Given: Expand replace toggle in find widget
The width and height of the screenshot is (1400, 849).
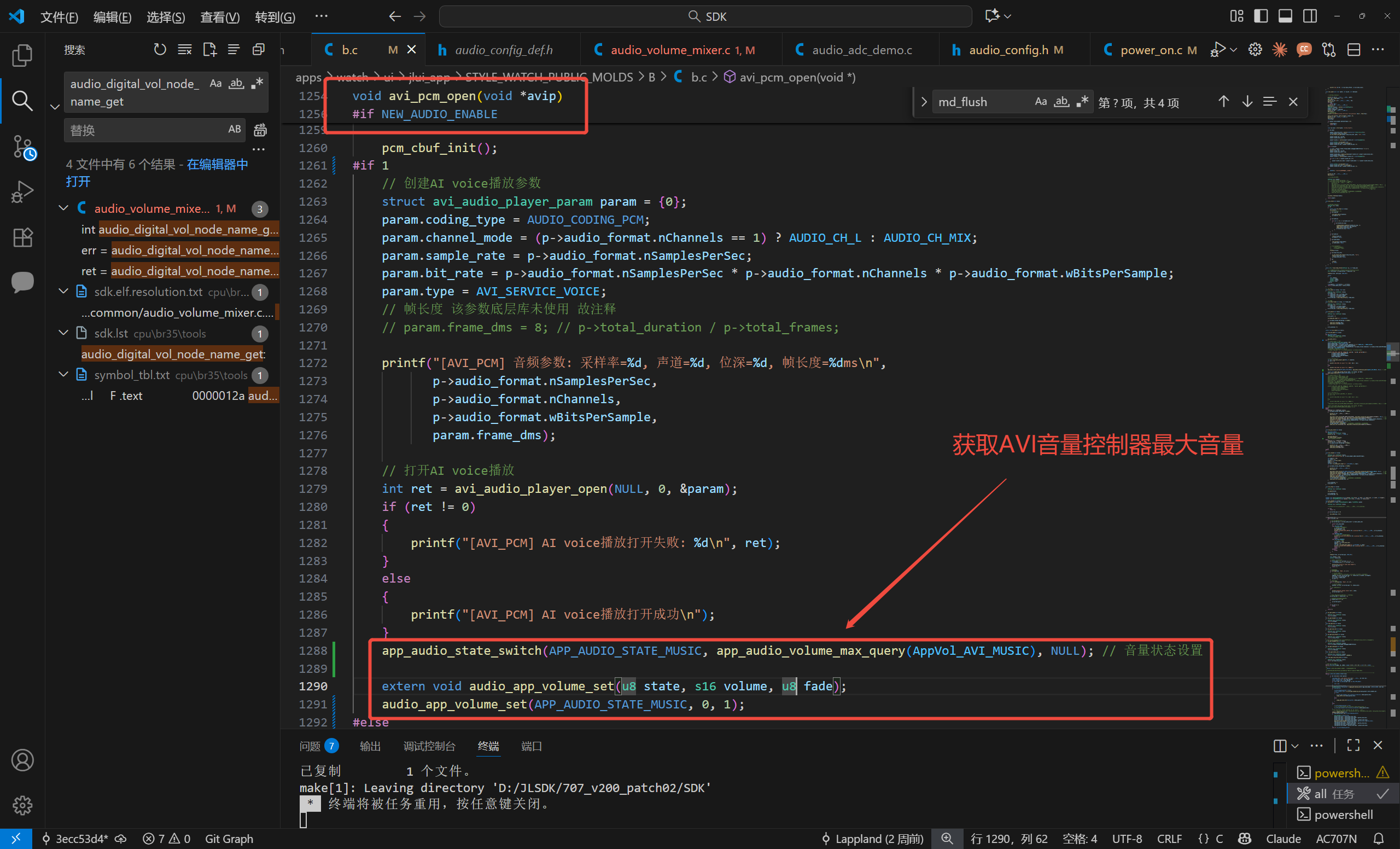Looking at the screenshot, I should [924, 102].
